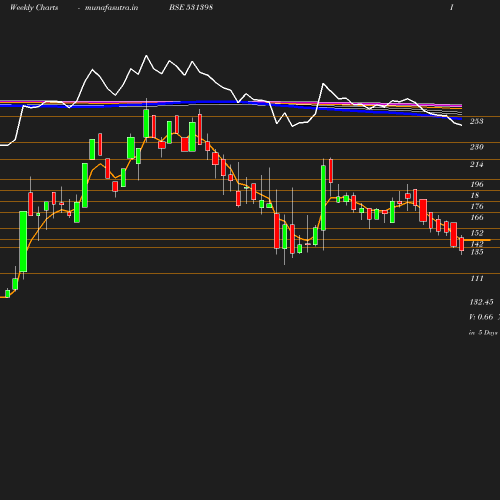
Task: Click the 166 price level label
Action: tap(477, 217)
